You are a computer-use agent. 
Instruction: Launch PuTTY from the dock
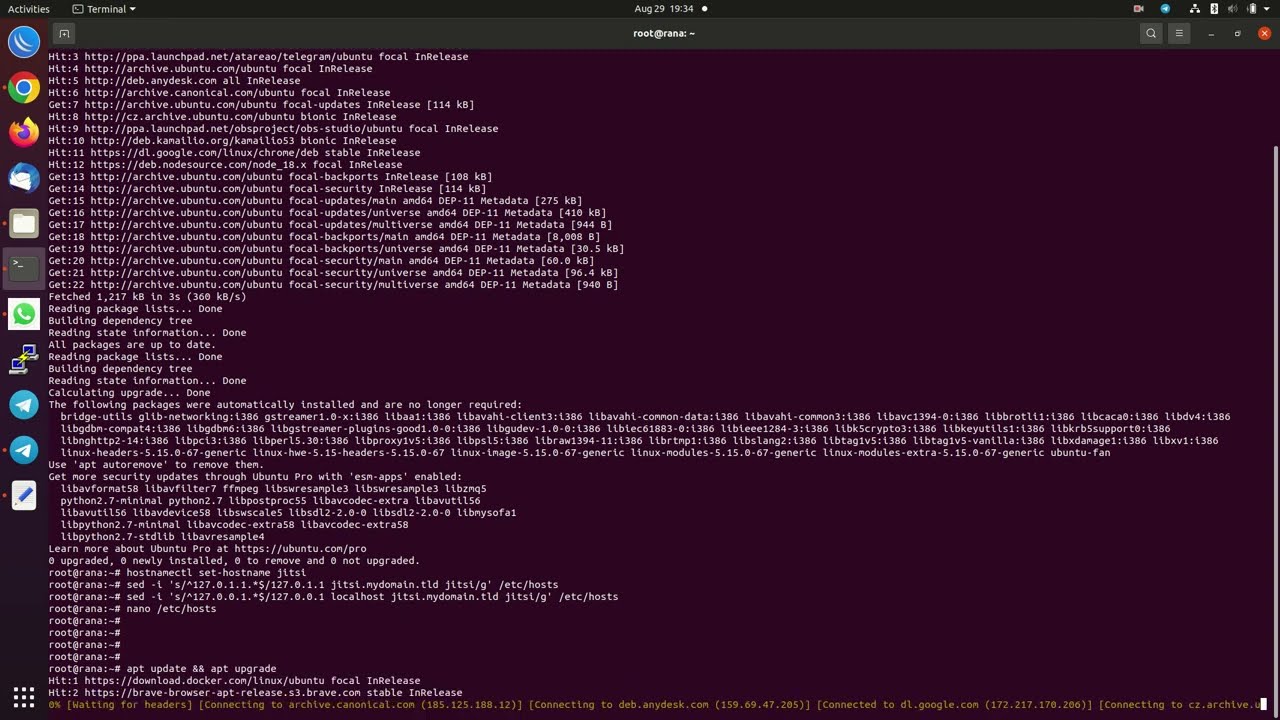pyautogui.click(x=24, y=359)
